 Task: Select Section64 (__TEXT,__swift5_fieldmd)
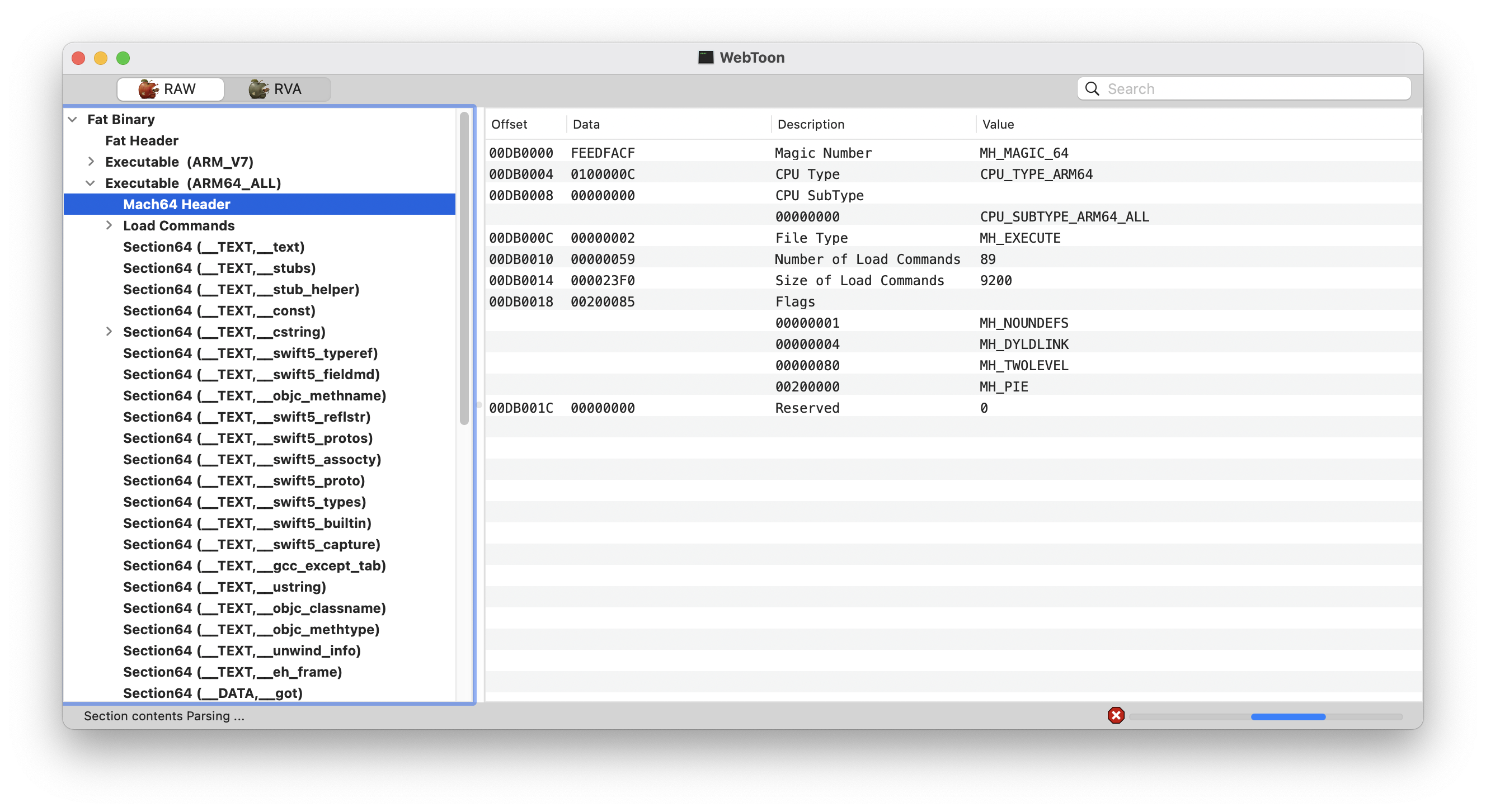[x=252, y=374]
